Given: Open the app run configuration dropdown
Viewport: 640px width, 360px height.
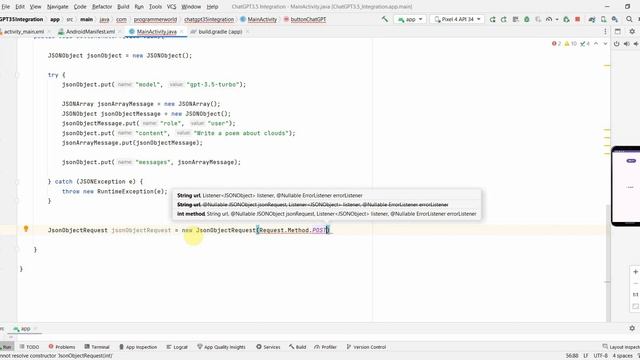Looking at the screenshot, I should 410,19.
